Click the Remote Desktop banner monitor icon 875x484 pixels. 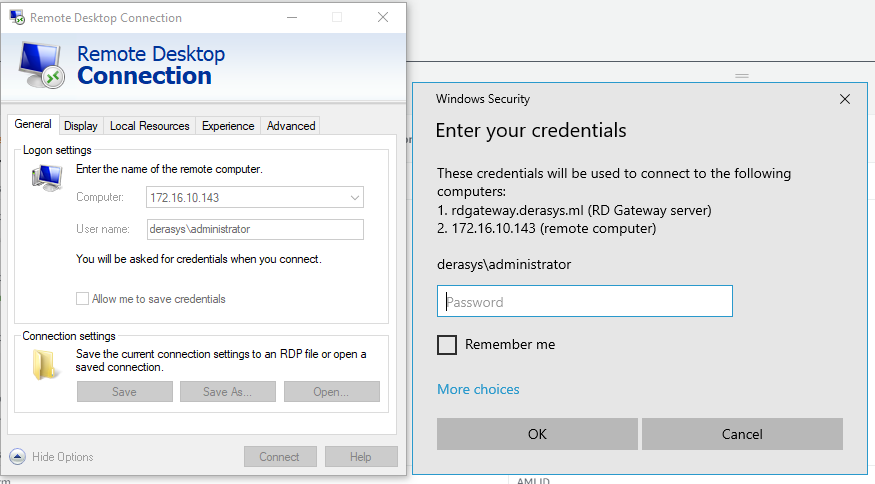pyautogui.click(x=41, y=65)
